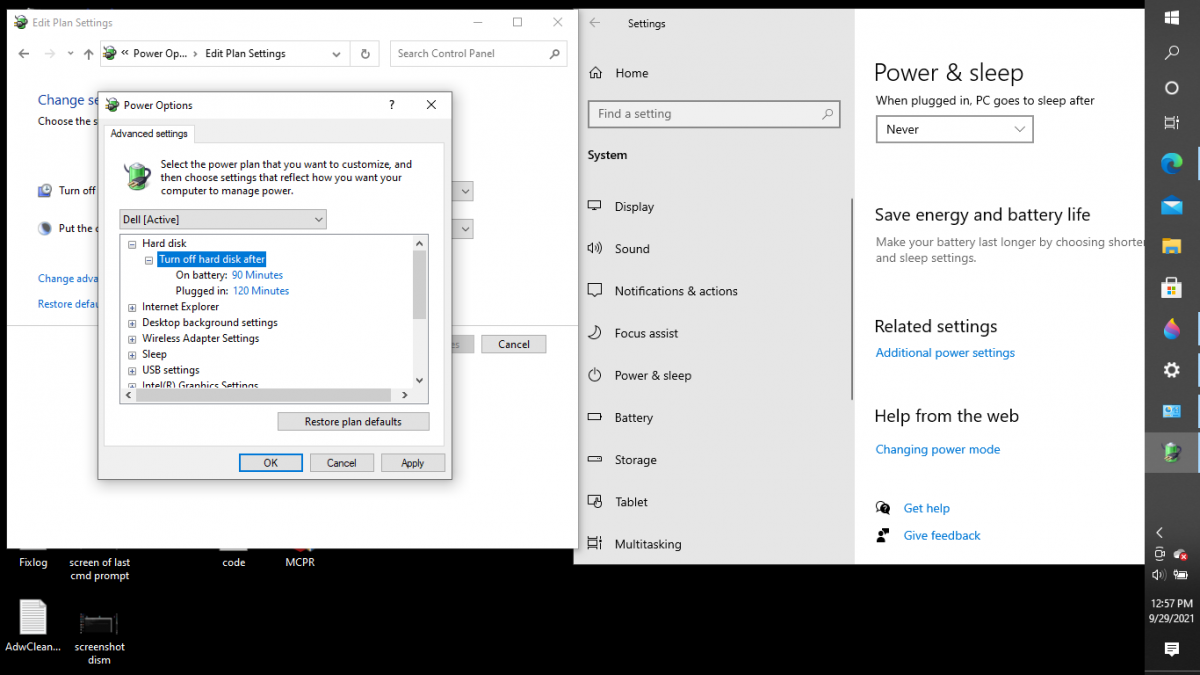The height and width of the screenshot is (675, 1200).
Task: Click OK in Power Options dialog
Action: 271,463
